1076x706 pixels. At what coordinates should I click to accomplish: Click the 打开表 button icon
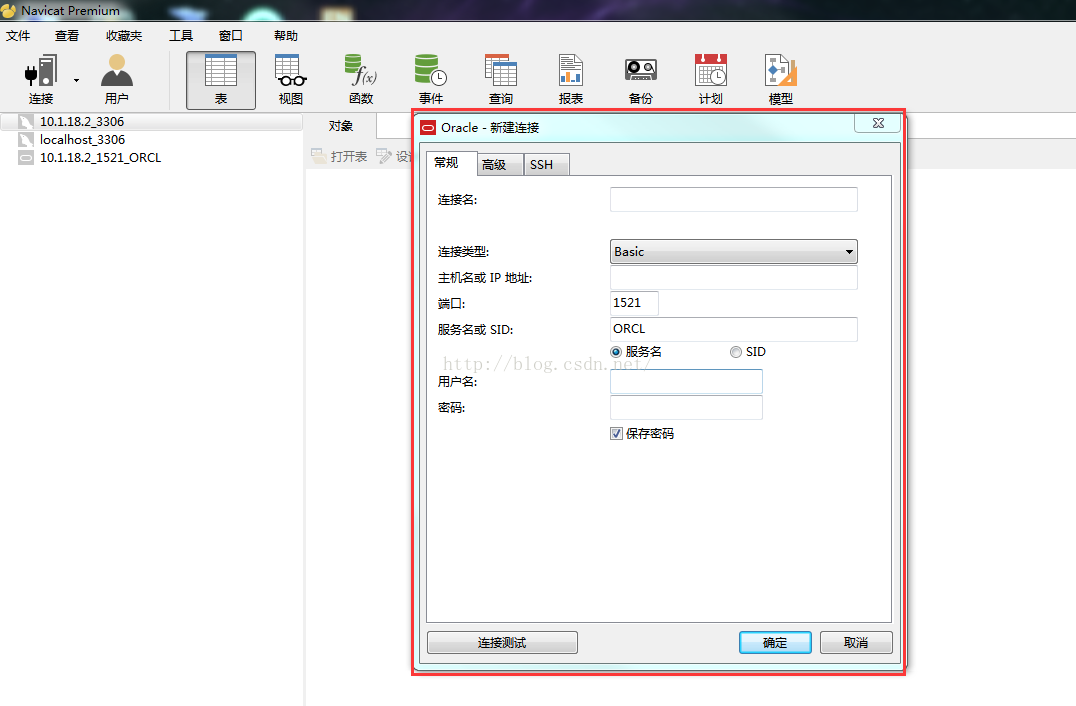coord(318,156)
